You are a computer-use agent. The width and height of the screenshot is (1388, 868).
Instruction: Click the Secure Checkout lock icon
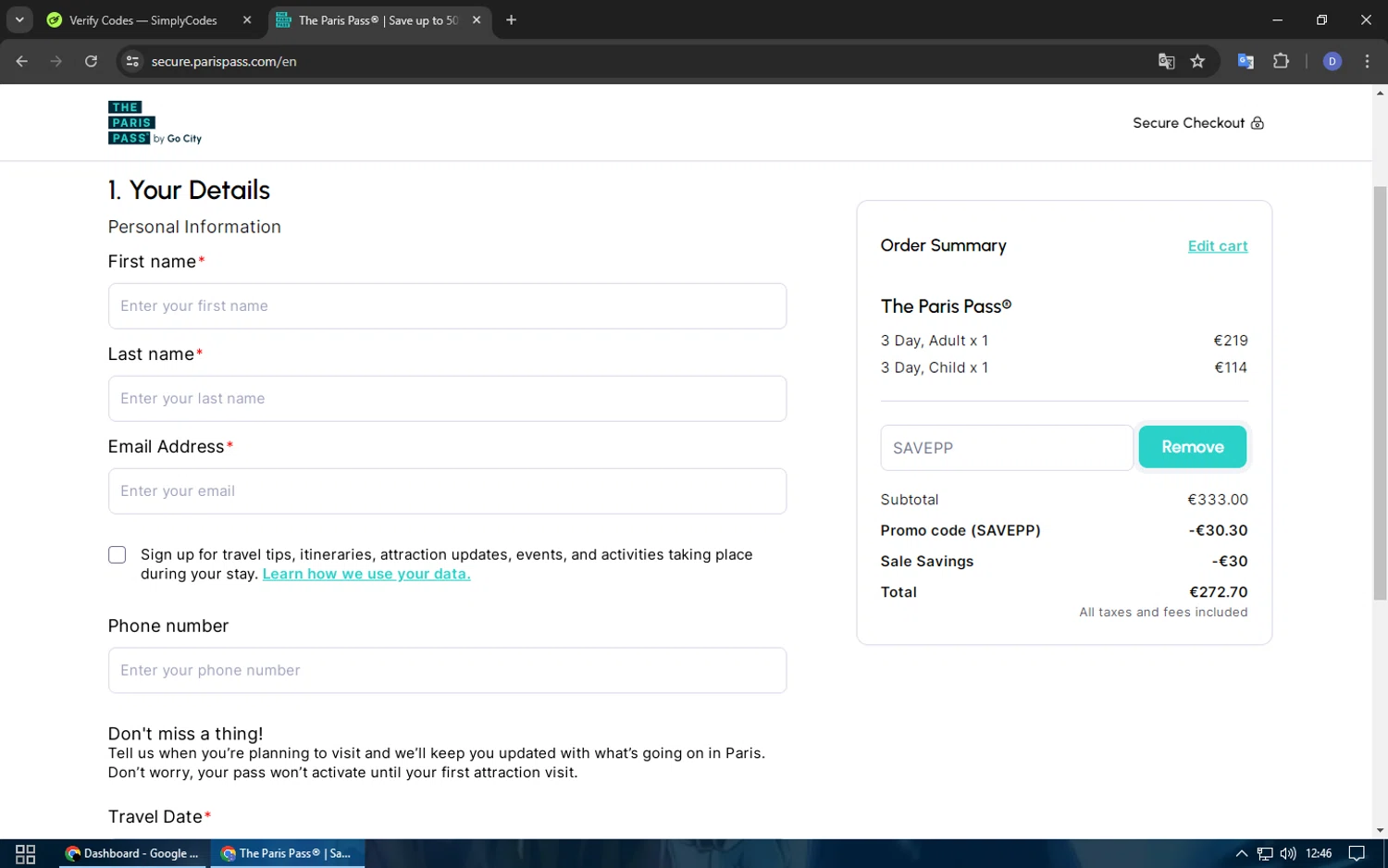pos(1257,123)
